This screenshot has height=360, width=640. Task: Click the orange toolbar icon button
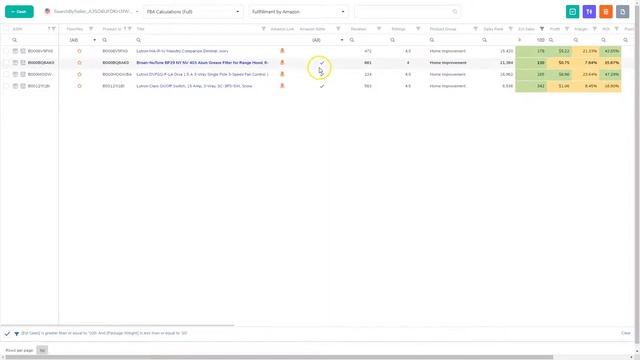pyautogui.click(x=606, y=12)
